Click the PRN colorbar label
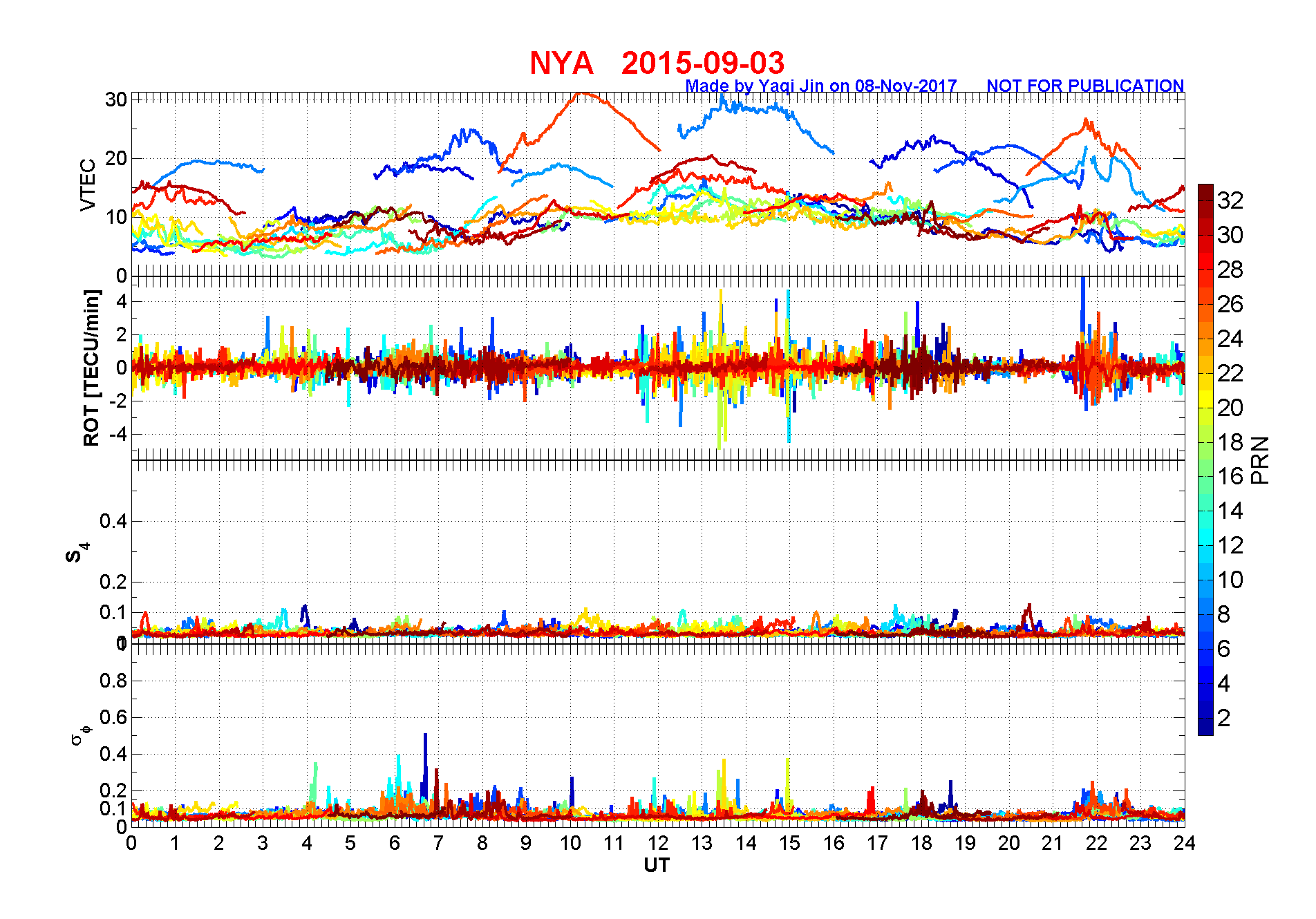The width and height of the screenshot is (1316, 919). pos(1260,459)
